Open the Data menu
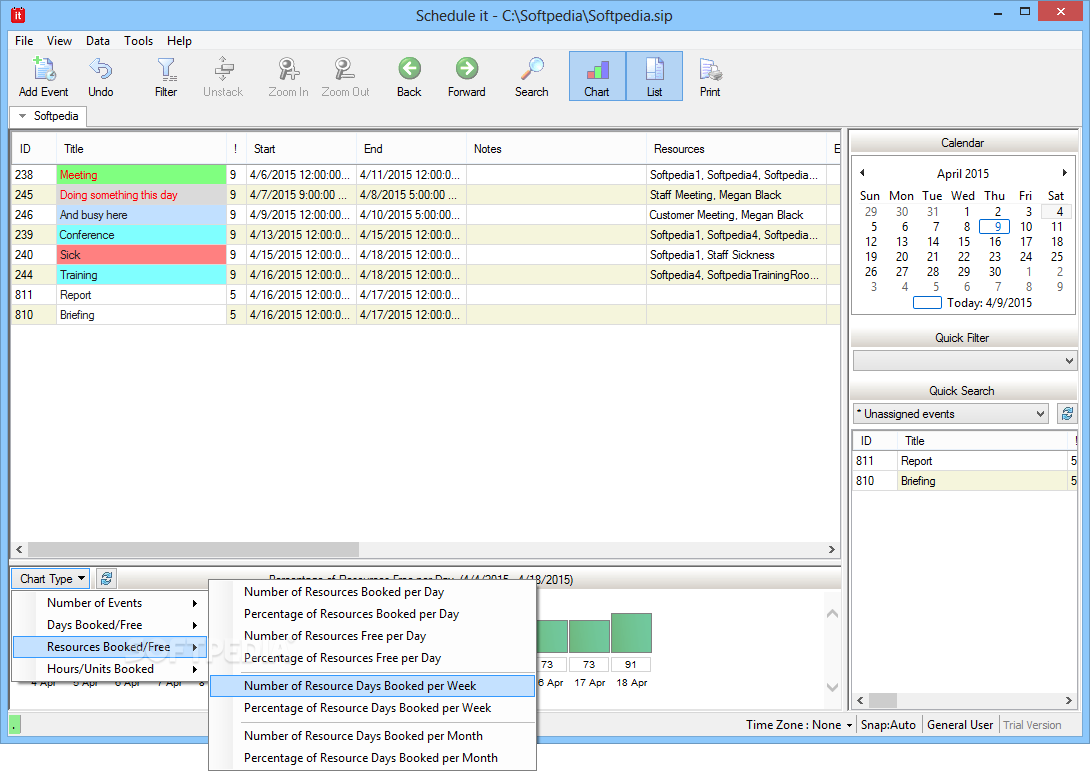The height and width of the screenshot is (771, 1090). (x=98, y=40)
